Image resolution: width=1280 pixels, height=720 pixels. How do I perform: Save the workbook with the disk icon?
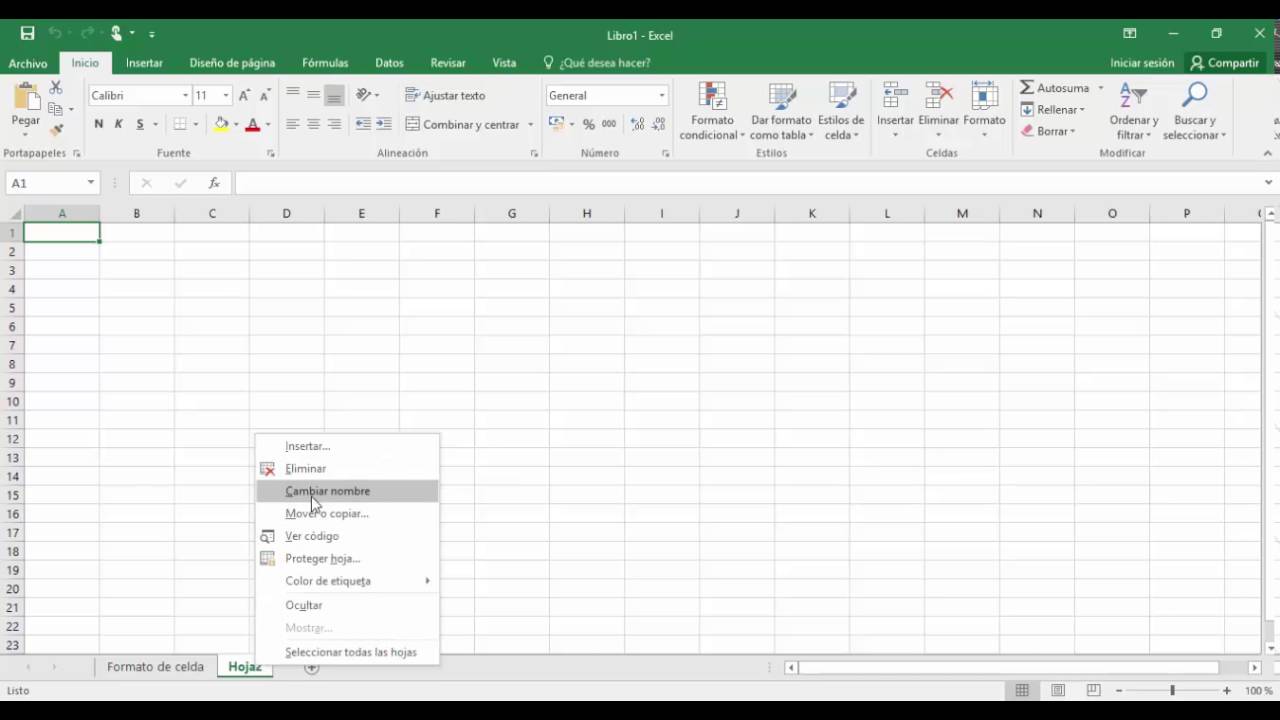pyautogui.click(x=27, y=34)
